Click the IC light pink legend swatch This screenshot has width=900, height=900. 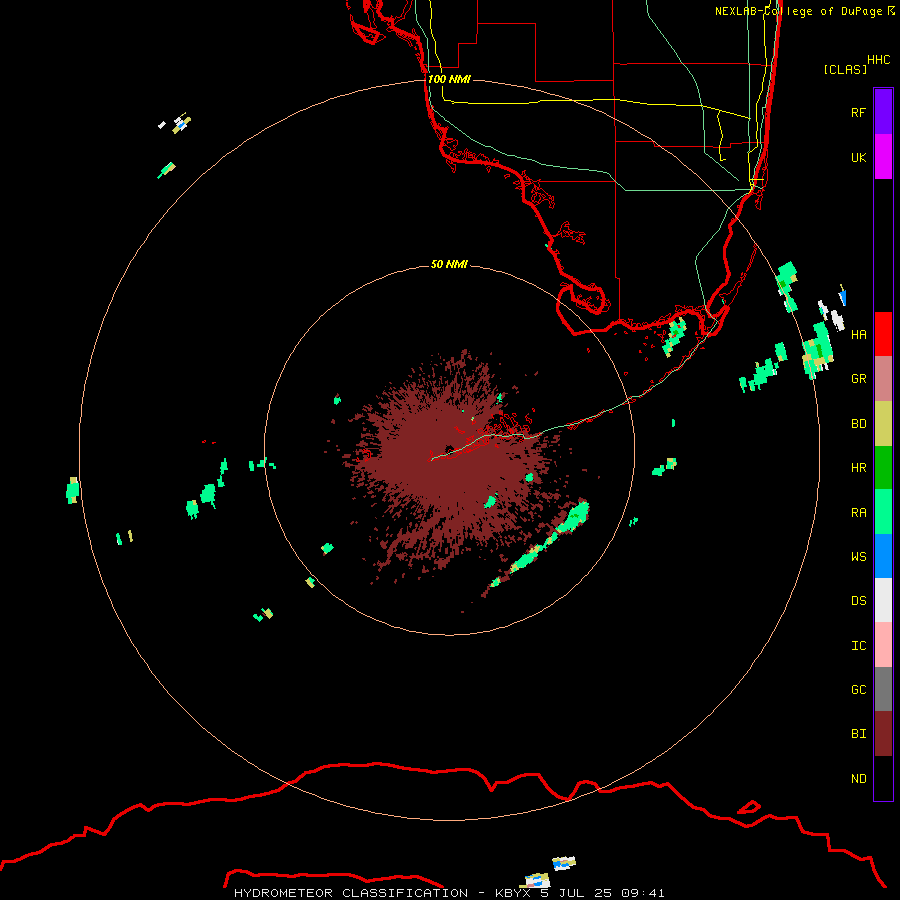pyautogui.click(x=883, y=645)
